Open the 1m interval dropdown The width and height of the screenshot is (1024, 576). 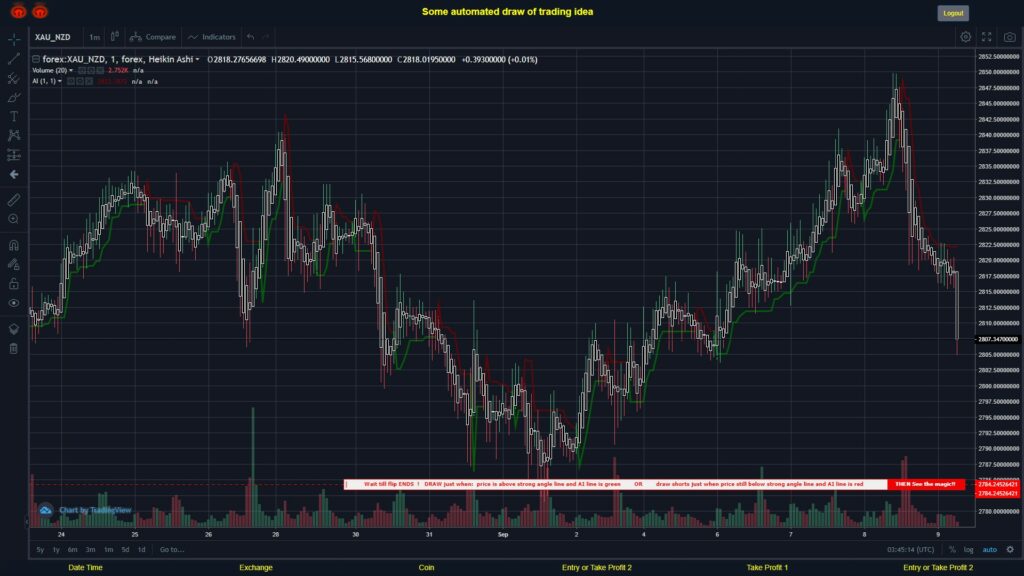96,36
